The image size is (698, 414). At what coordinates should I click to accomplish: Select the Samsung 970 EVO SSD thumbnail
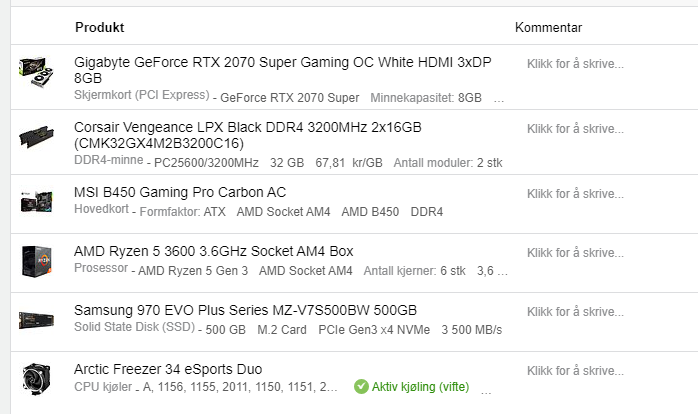click(37, 321)
